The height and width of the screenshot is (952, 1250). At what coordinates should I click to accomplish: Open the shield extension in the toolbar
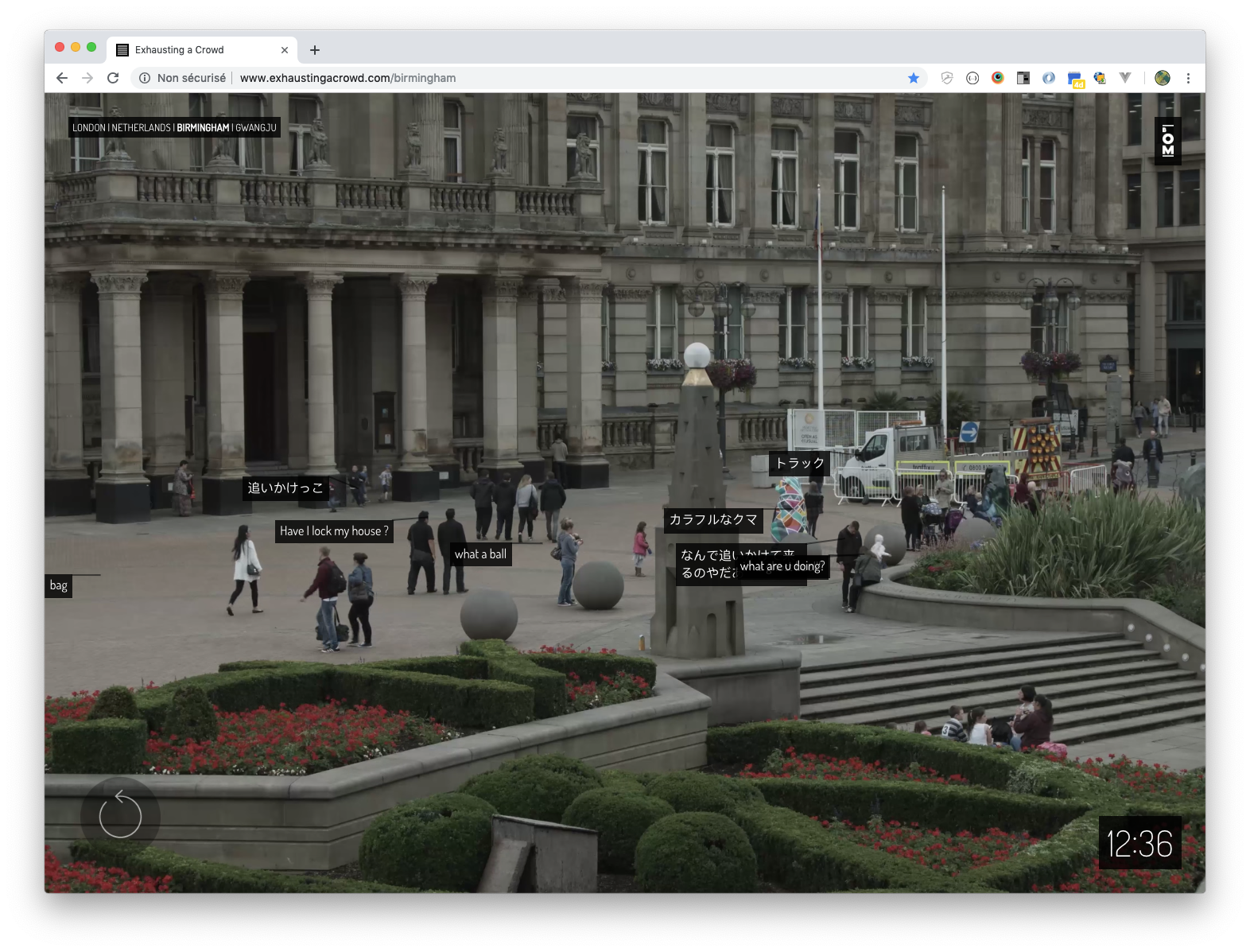(947, 78)
